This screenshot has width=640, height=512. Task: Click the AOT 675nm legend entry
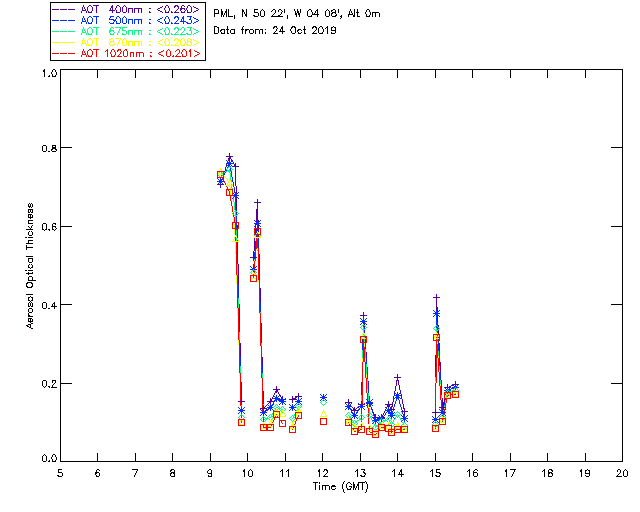(x=126, y=31)
